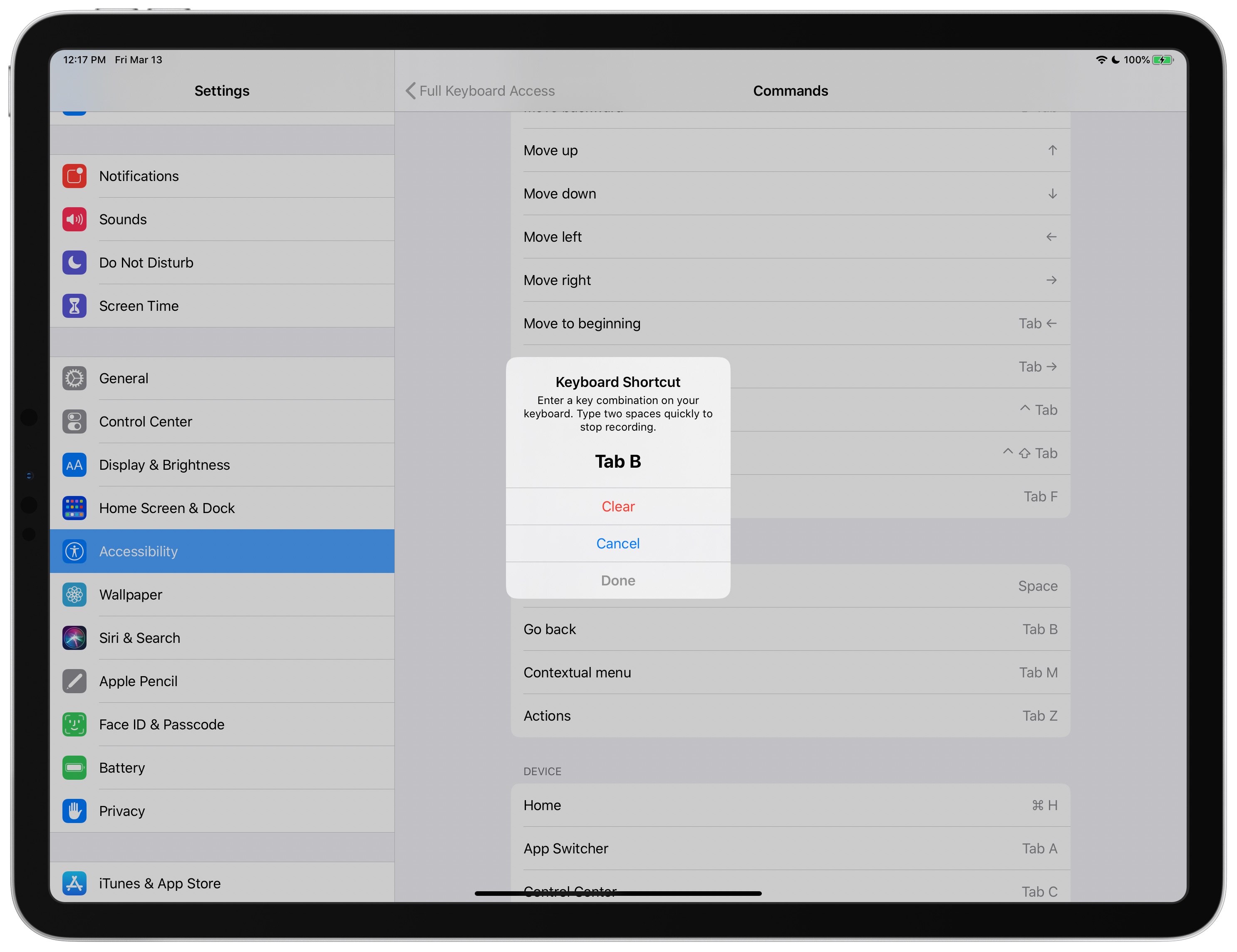Select Display & Brightness row
Image resolution: width=1237 pixels, height=952 pixels.
(222, 465)
